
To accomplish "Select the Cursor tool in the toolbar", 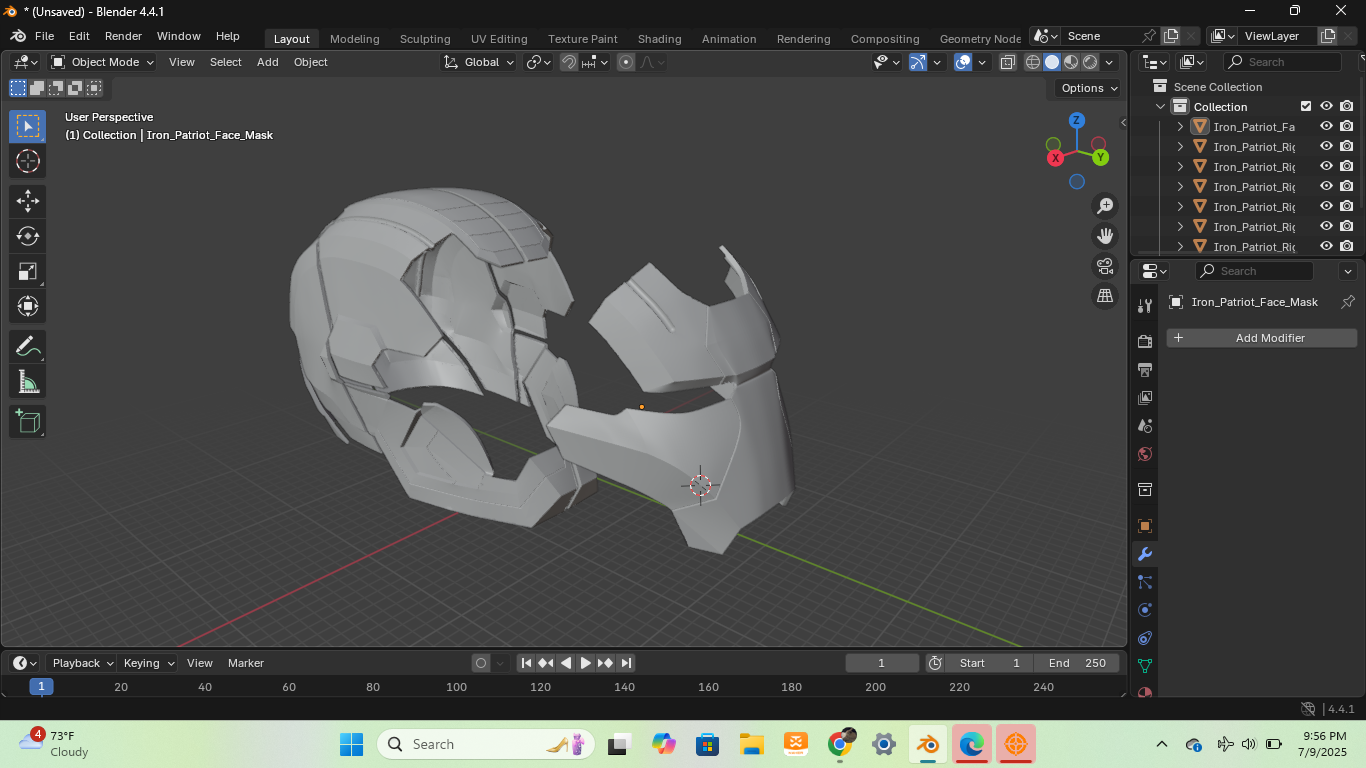I will (x=28, y=161).
